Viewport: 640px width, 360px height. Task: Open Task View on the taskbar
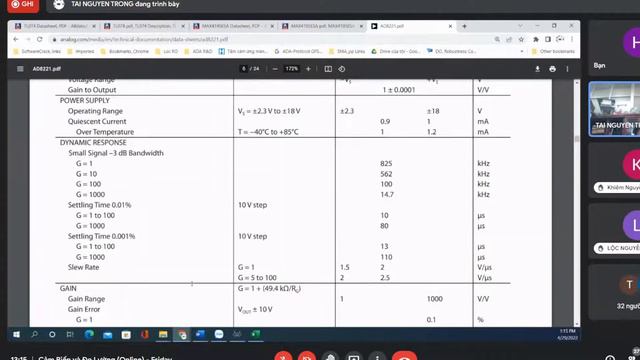coord(70,334)
